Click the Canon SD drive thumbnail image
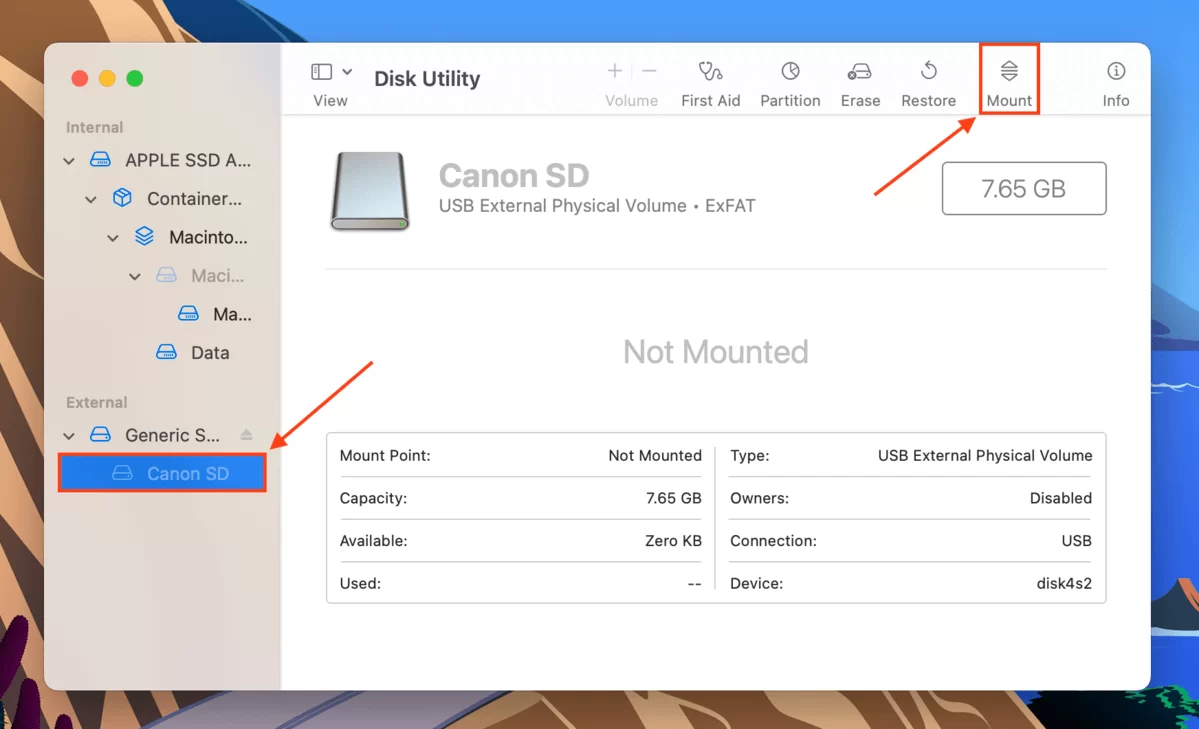Viewport: 1199px width, 729px height. click(369, 191)
